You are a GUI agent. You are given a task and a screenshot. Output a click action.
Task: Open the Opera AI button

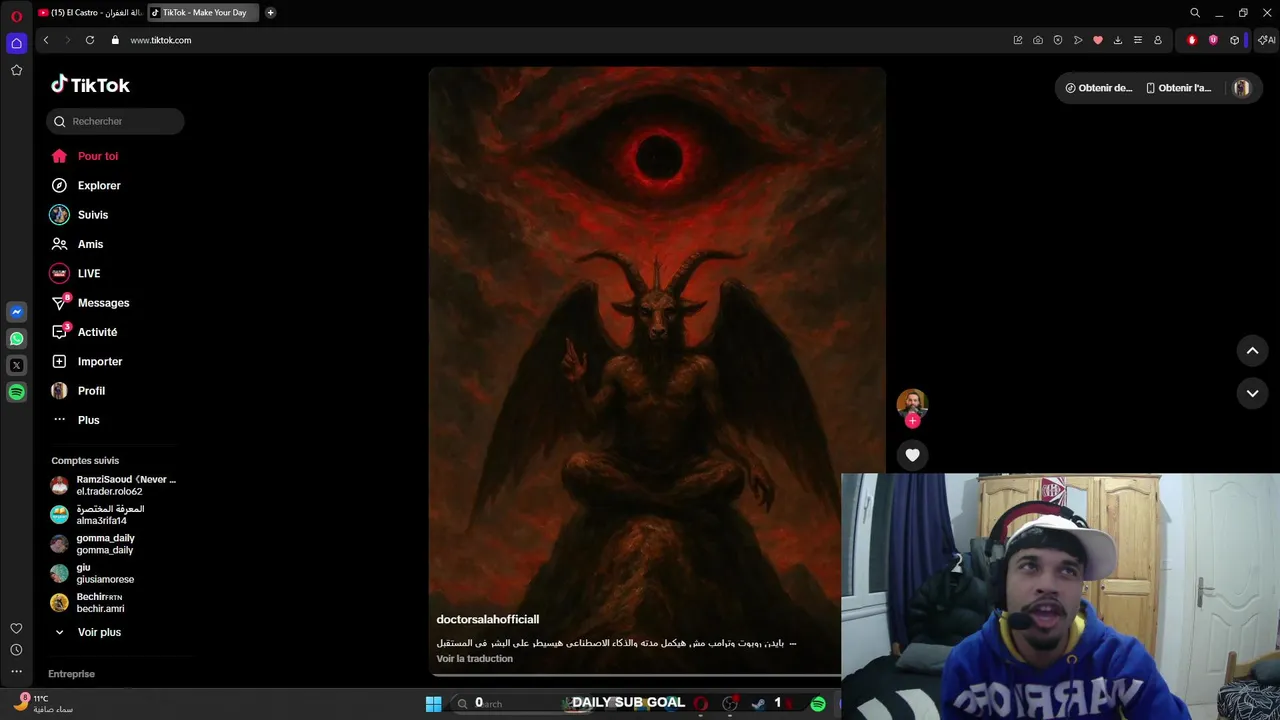coord(1267,40)
